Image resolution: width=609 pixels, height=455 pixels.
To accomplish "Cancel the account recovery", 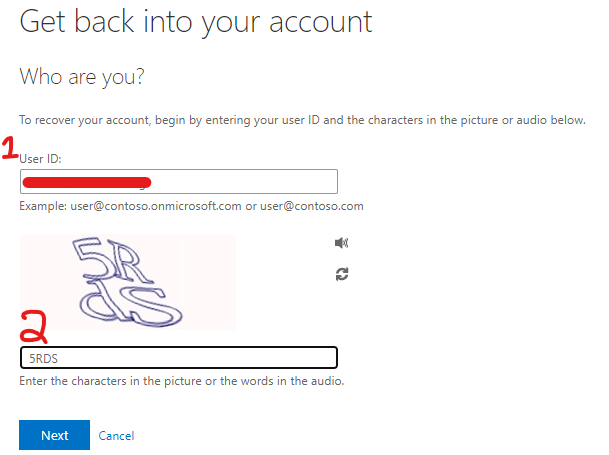I will [x=116, y=436].
